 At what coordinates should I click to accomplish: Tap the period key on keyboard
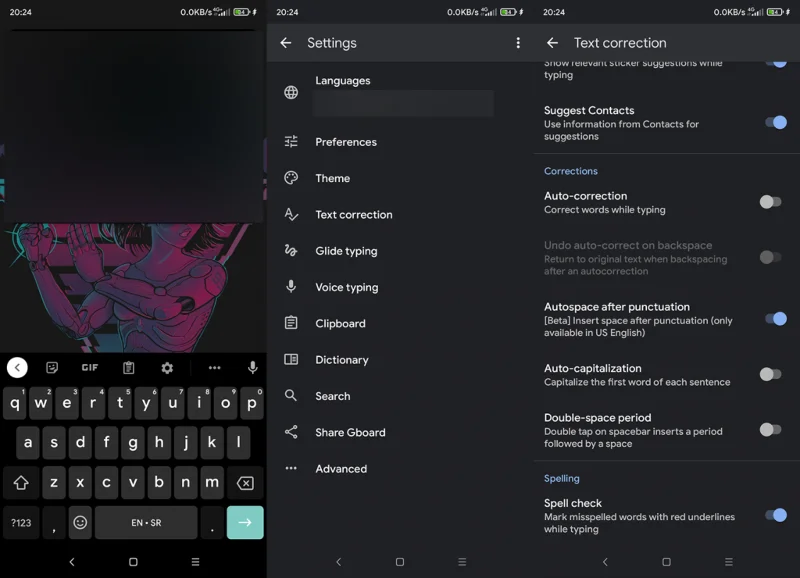tap(212, 522)
